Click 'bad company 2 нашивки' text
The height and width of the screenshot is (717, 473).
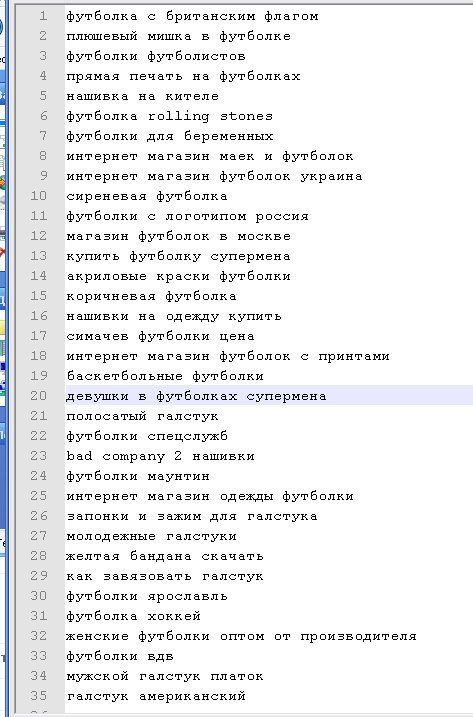coord(161,456)
